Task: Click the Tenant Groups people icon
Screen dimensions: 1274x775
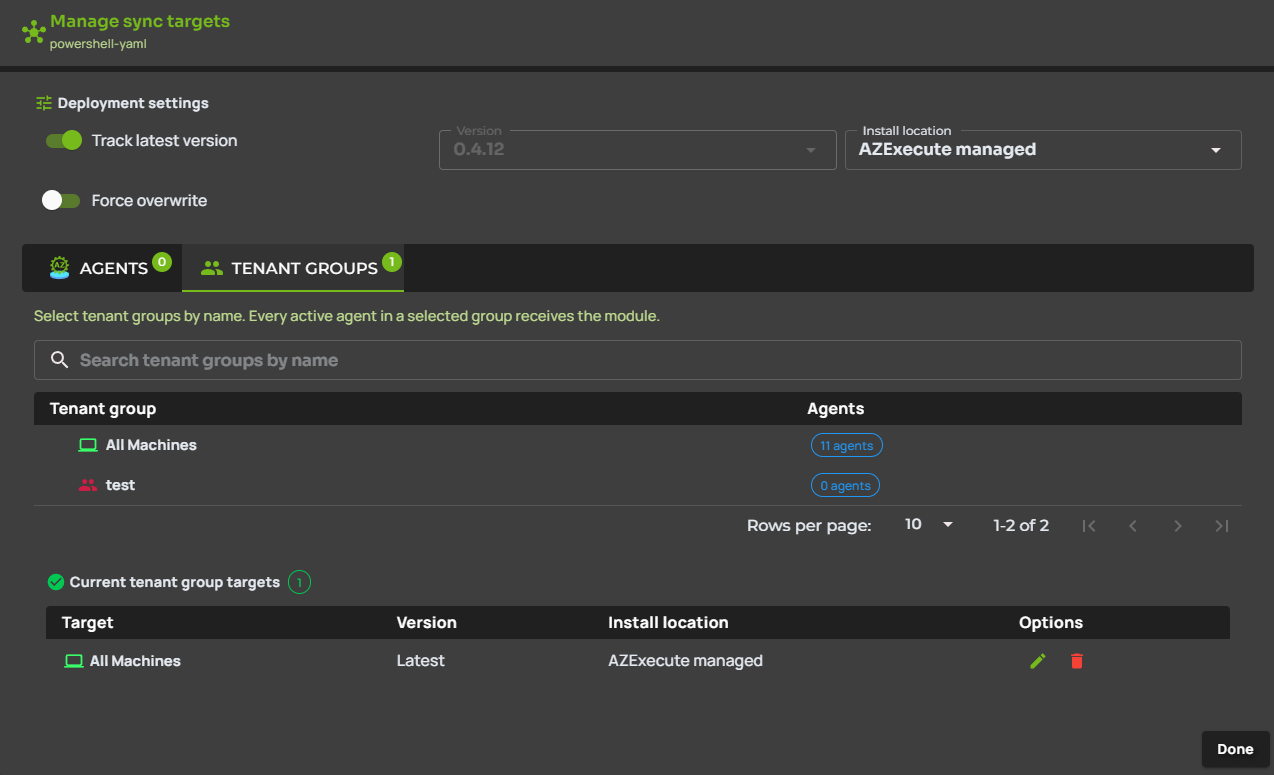Action: point(211,268)
